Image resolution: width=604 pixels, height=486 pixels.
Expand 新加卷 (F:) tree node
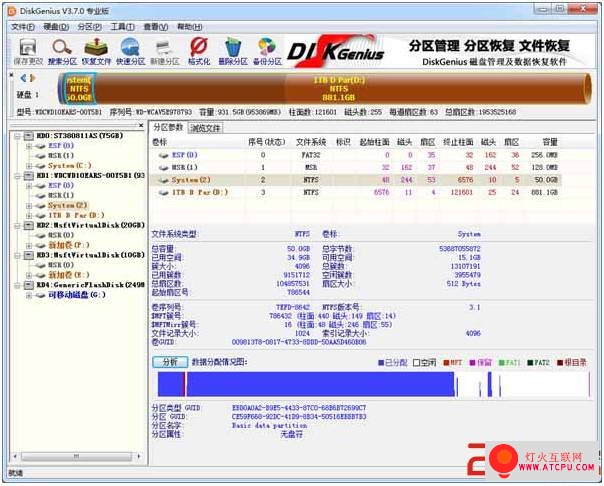[x=29, y=245]
